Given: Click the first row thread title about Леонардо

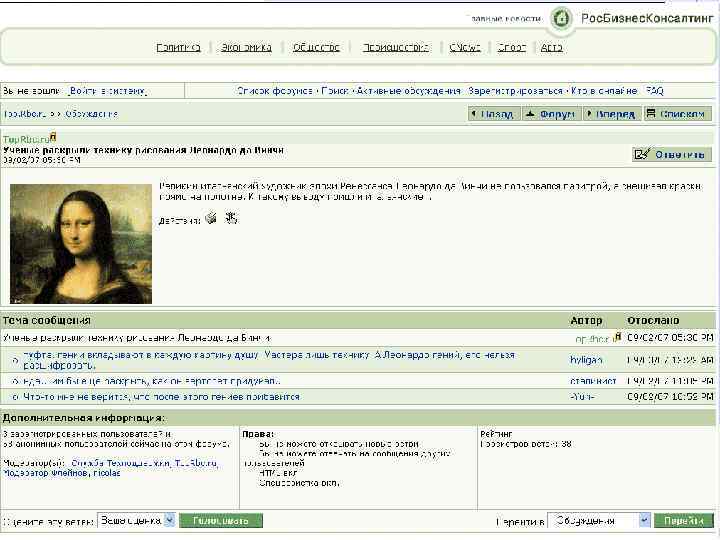Looking at the screenshot, I should point(137,338).
